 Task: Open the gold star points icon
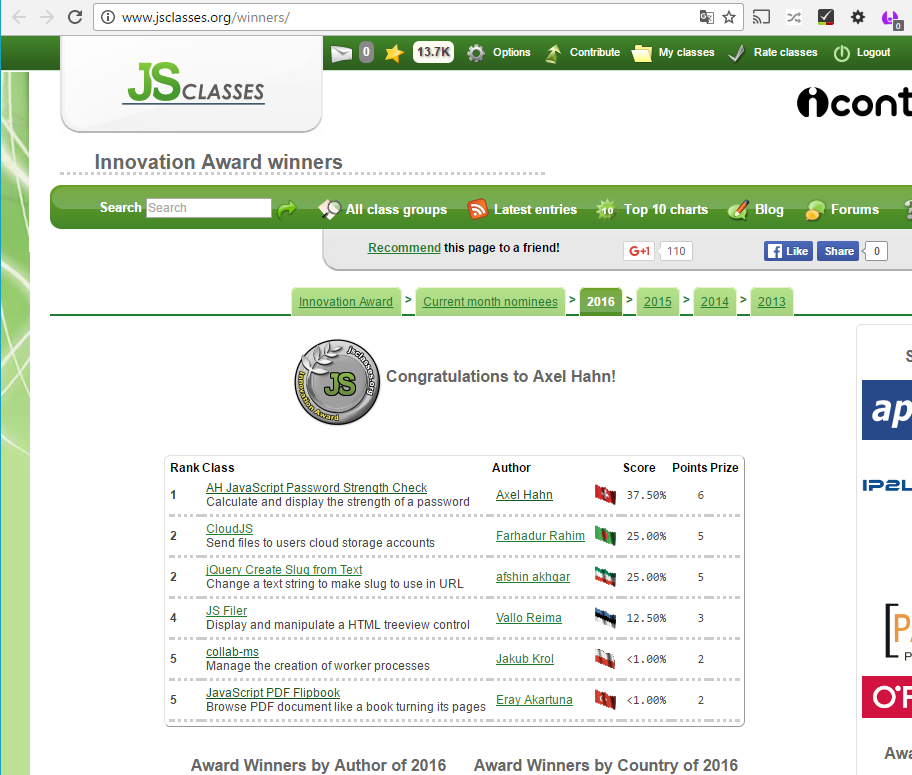(x=394, y=53)
